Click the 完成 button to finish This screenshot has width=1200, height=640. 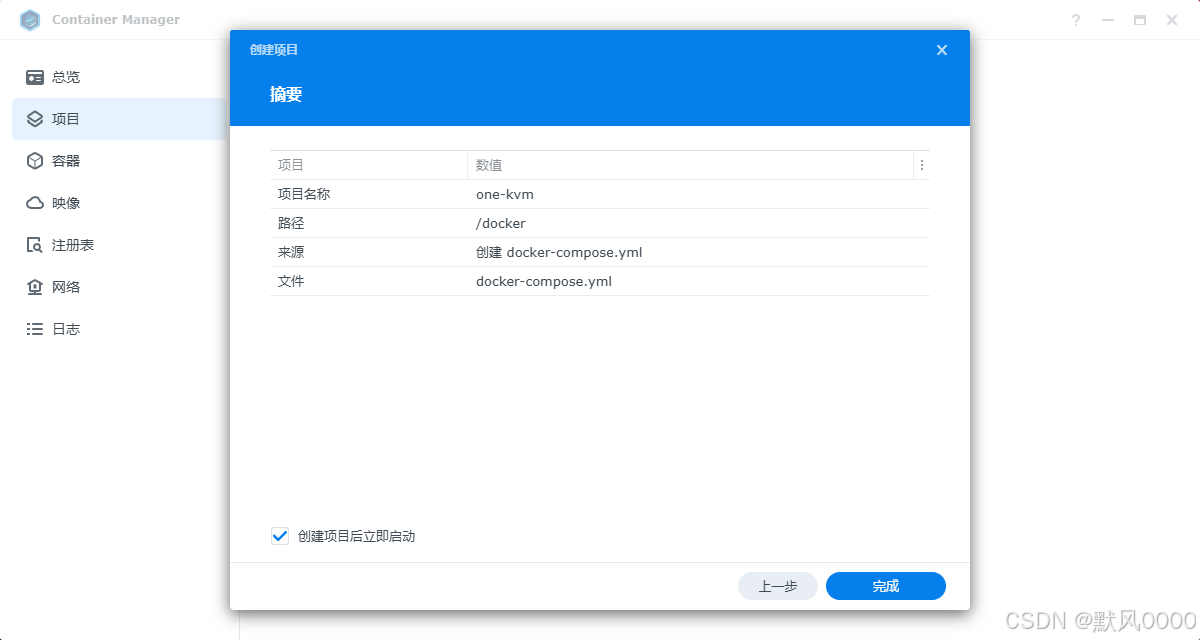pyautogui.click(x=885, y=586)
